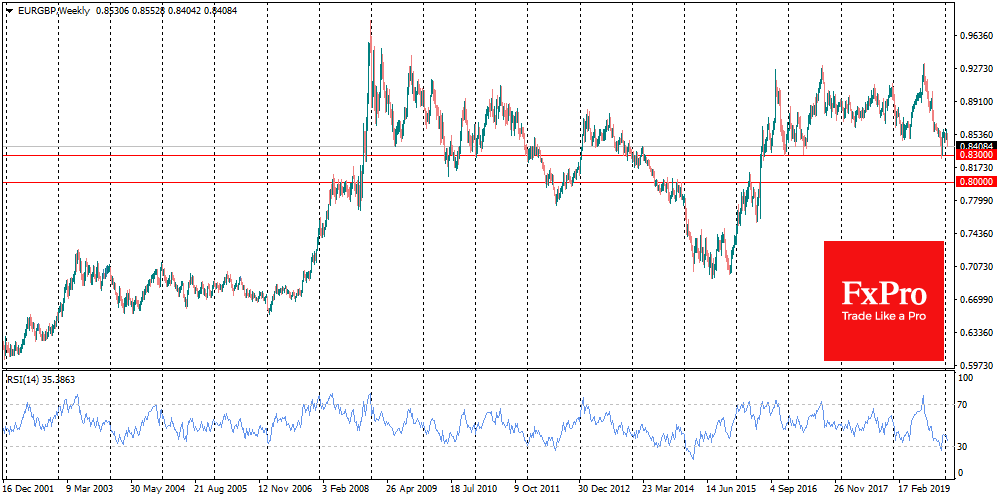The width and height of the screenshot is (1000, 500).
Task: Click the 'Trade Like a Pro' tagline
Action: click(883, 316)
